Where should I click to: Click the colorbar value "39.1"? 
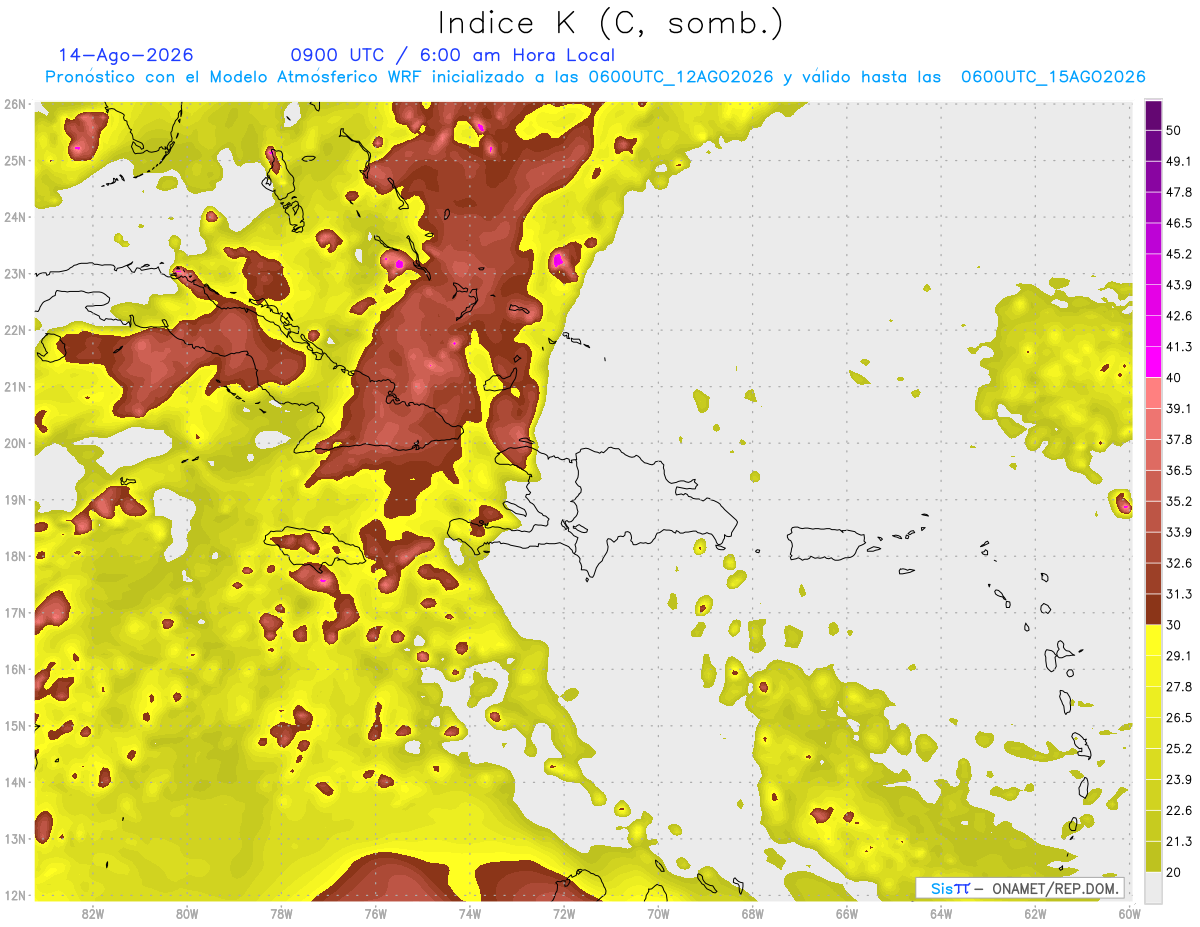tap(1178, 408)
